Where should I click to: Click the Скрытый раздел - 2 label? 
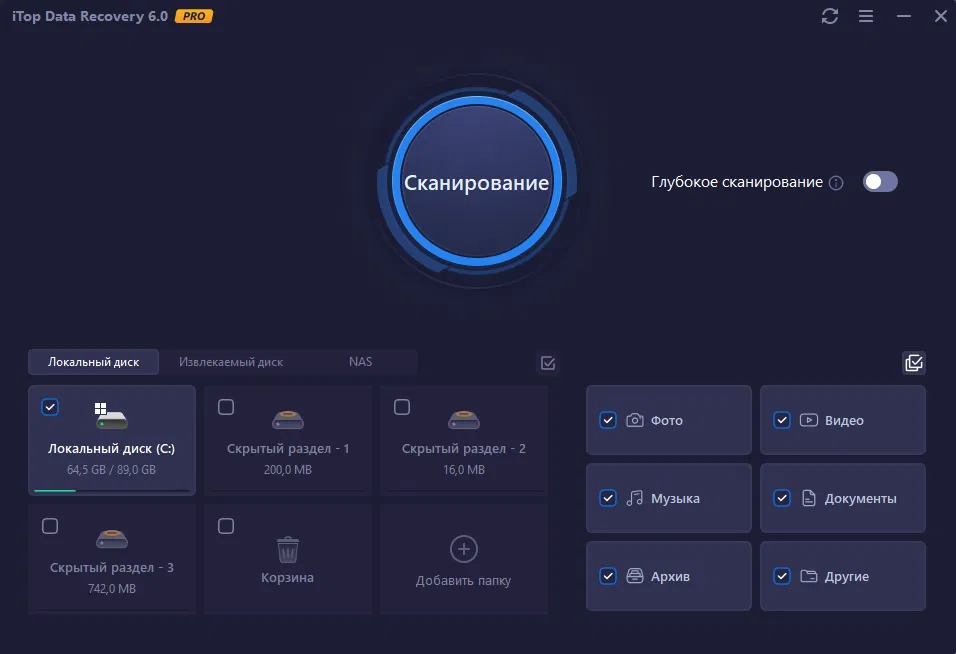coord(463,449)
